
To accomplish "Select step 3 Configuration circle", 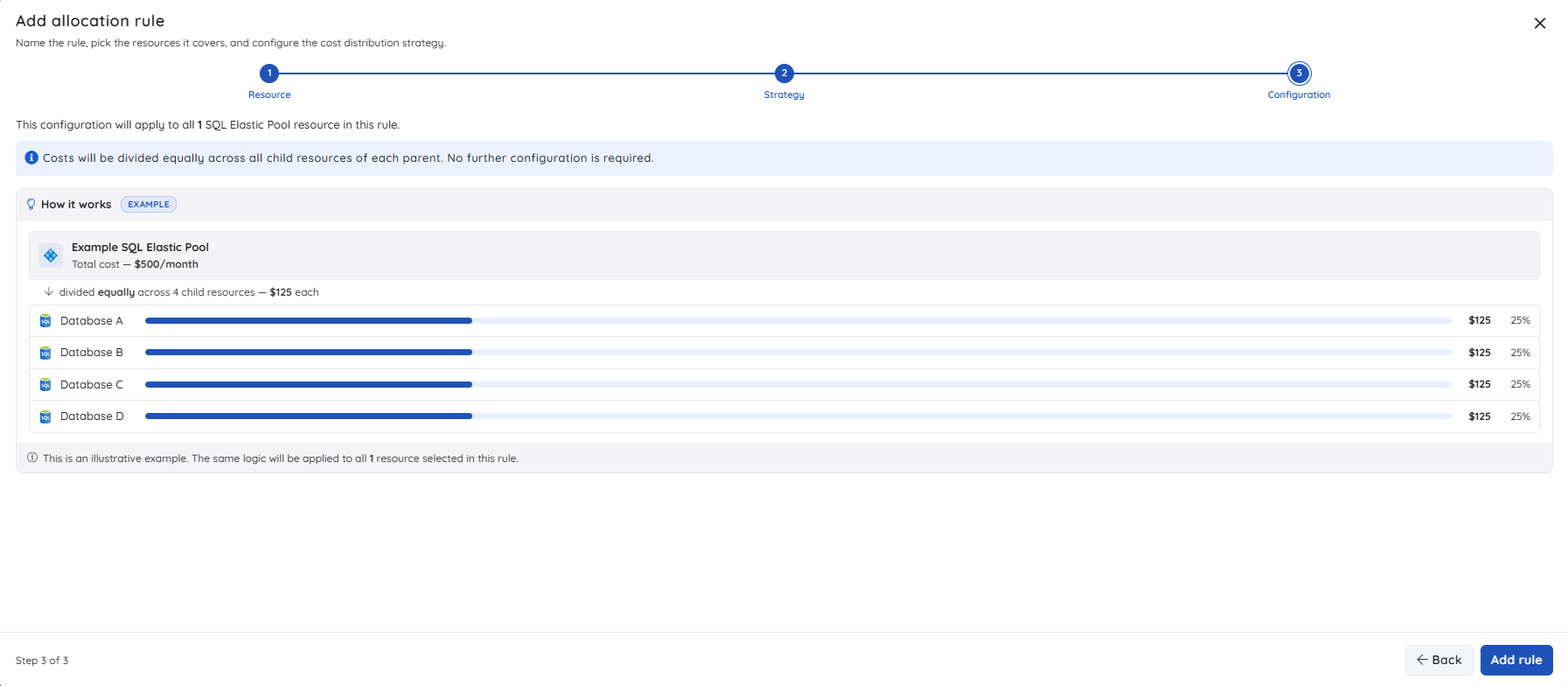I will [1300, 73].
